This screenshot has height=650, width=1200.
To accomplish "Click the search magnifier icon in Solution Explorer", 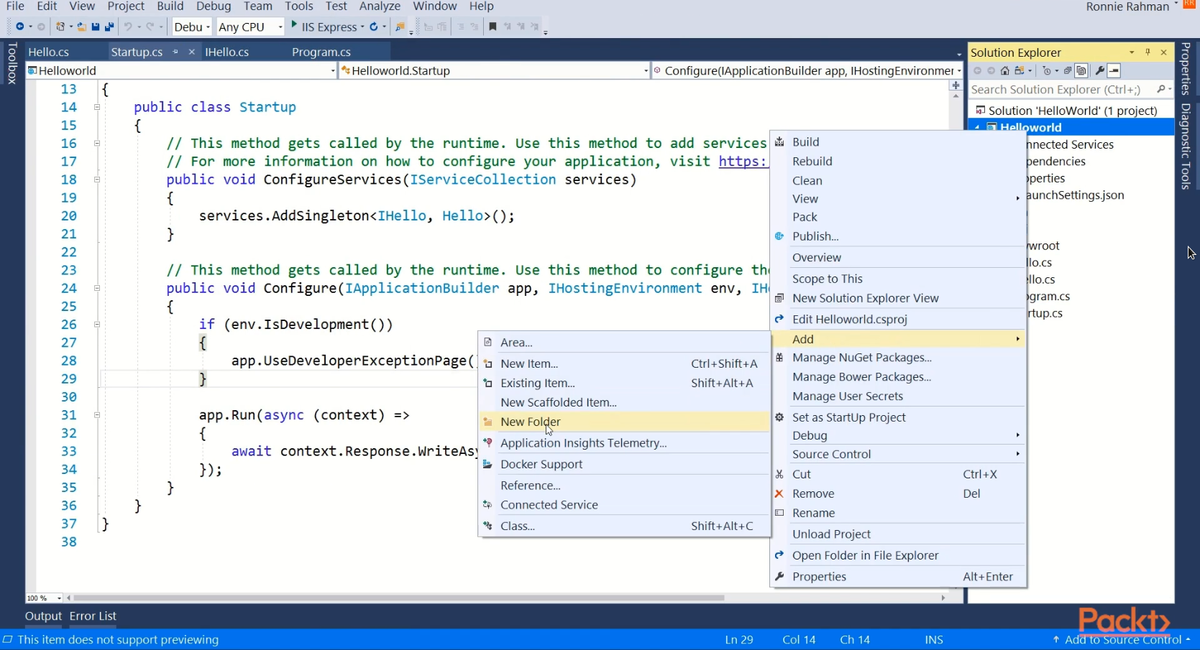I will 1161,89.
